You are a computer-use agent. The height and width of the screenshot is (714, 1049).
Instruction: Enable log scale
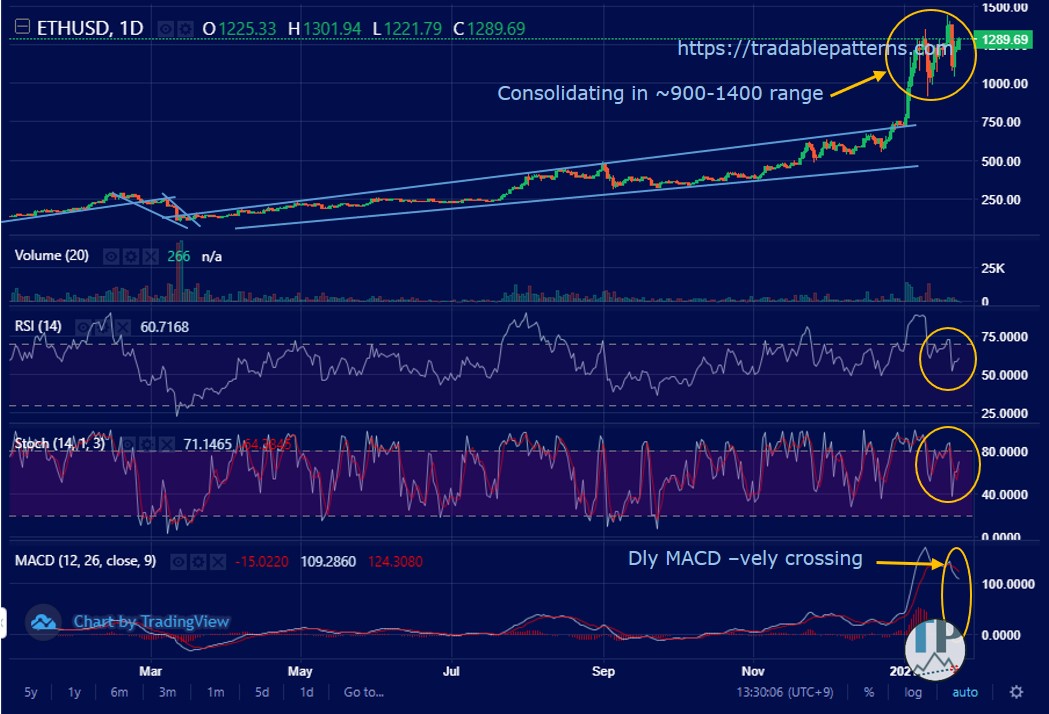[913, 692]
